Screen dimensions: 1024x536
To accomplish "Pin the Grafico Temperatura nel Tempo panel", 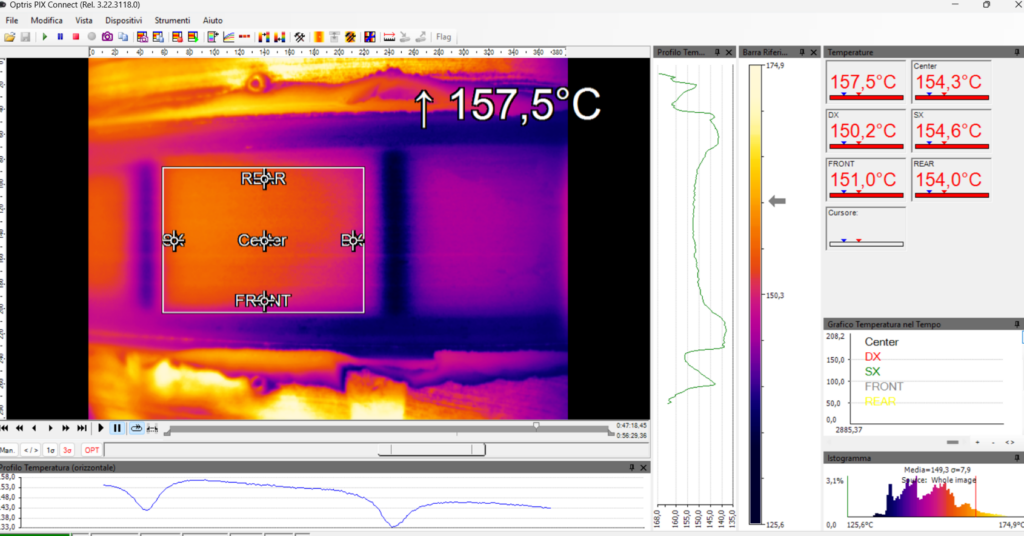I will click(x=1017, y=324).
